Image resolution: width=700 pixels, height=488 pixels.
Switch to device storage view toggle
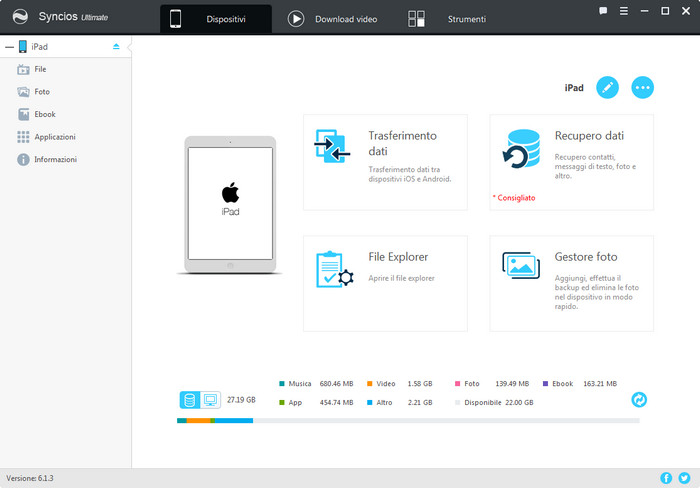pos(190,400)
